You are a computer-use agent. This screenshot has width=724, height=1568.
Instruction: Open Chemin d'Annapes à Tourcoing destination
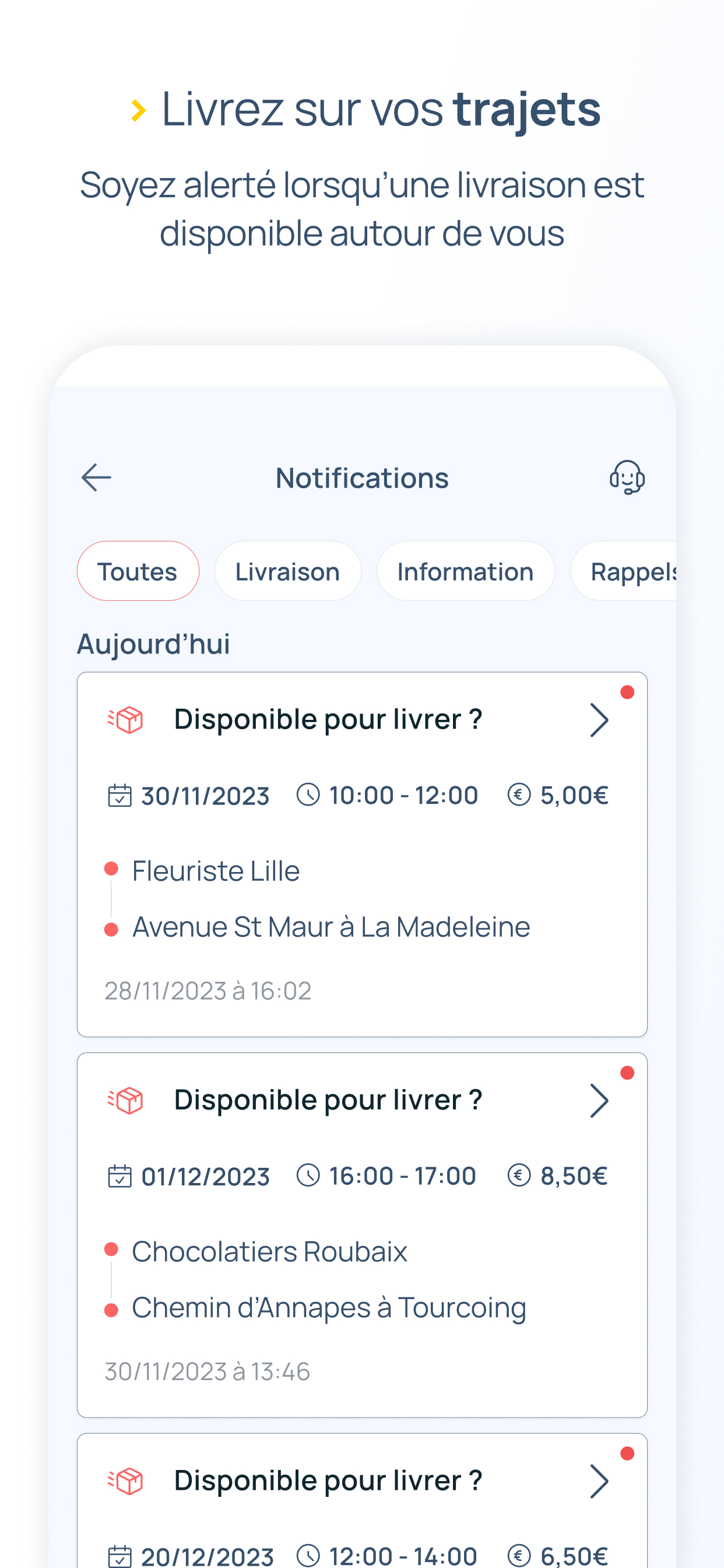tap(329, 1307)
